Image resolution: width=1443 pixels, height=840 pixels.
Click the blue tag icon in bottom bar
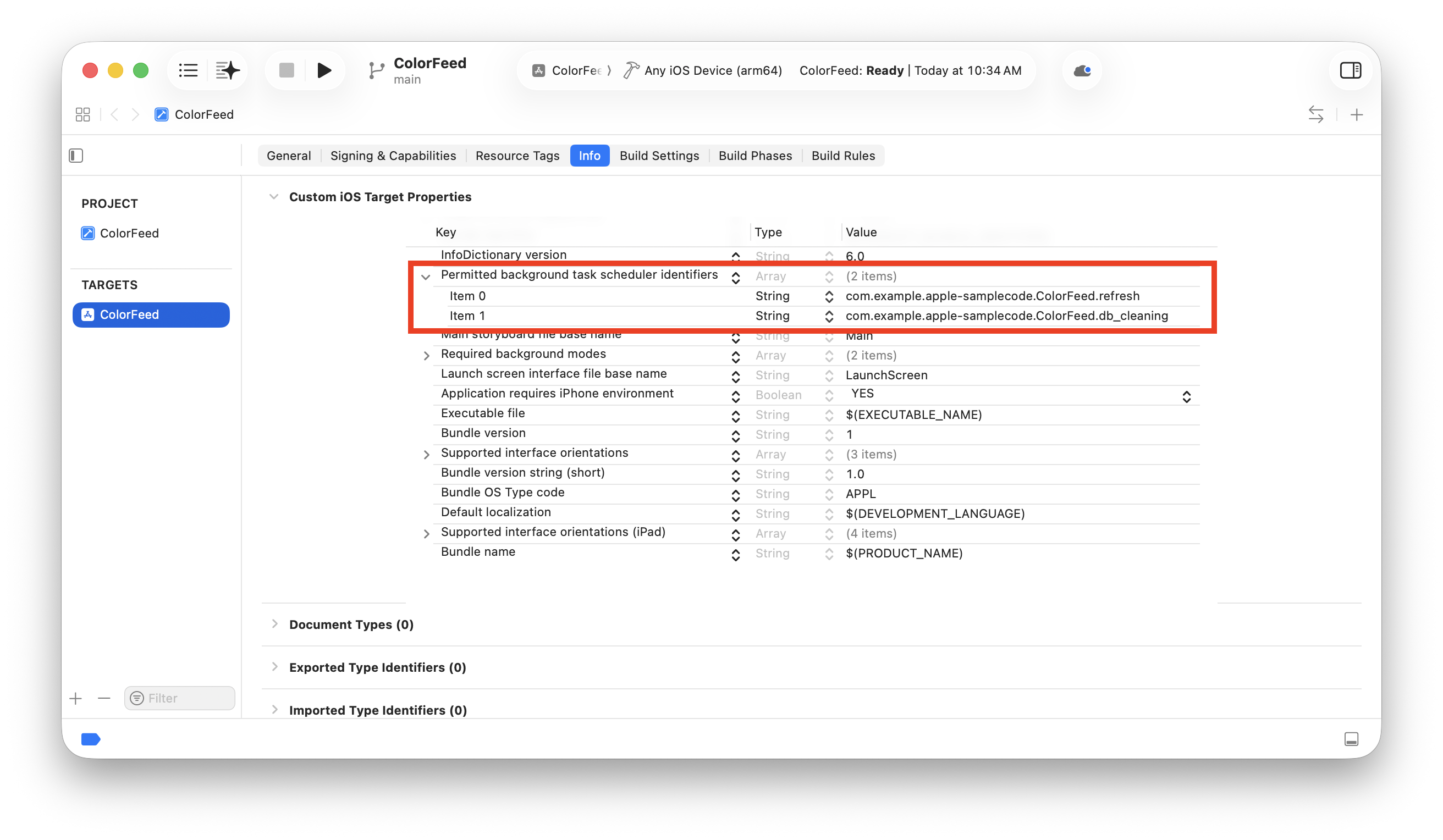(91, 739)
